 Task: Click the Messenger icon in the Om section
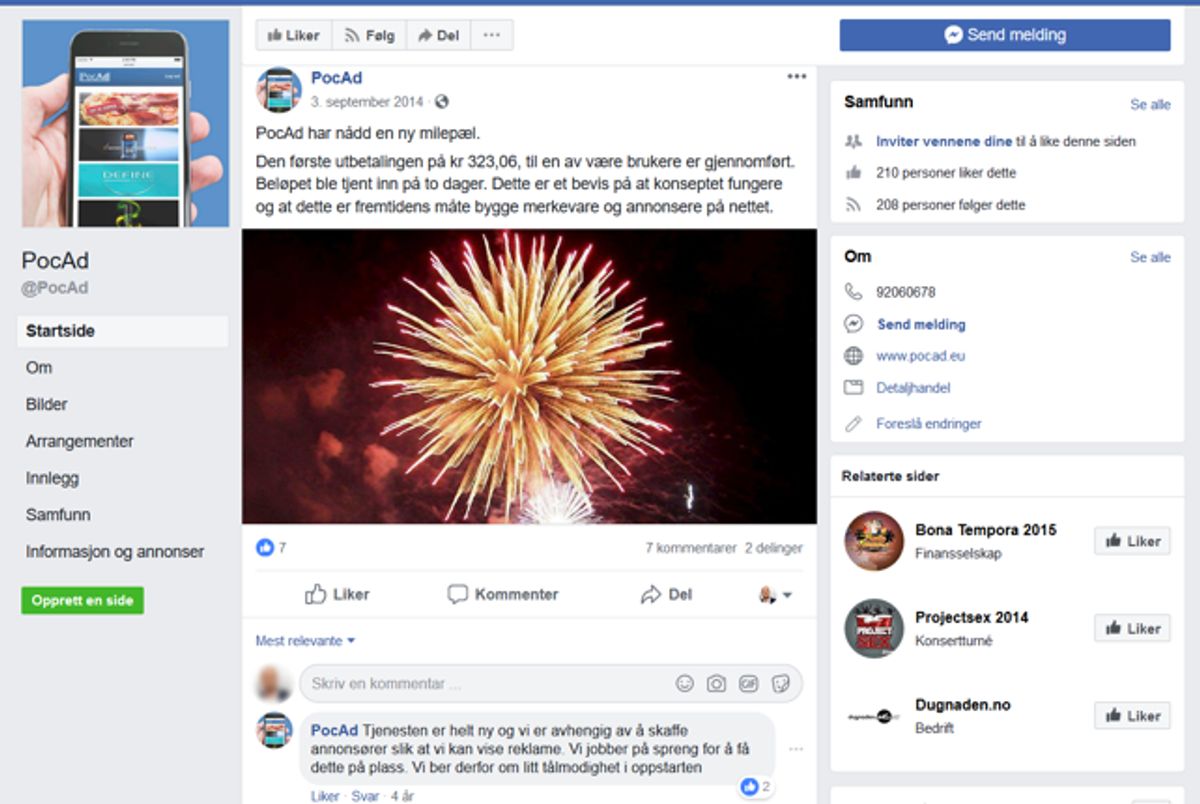click(x=853, y=324)
